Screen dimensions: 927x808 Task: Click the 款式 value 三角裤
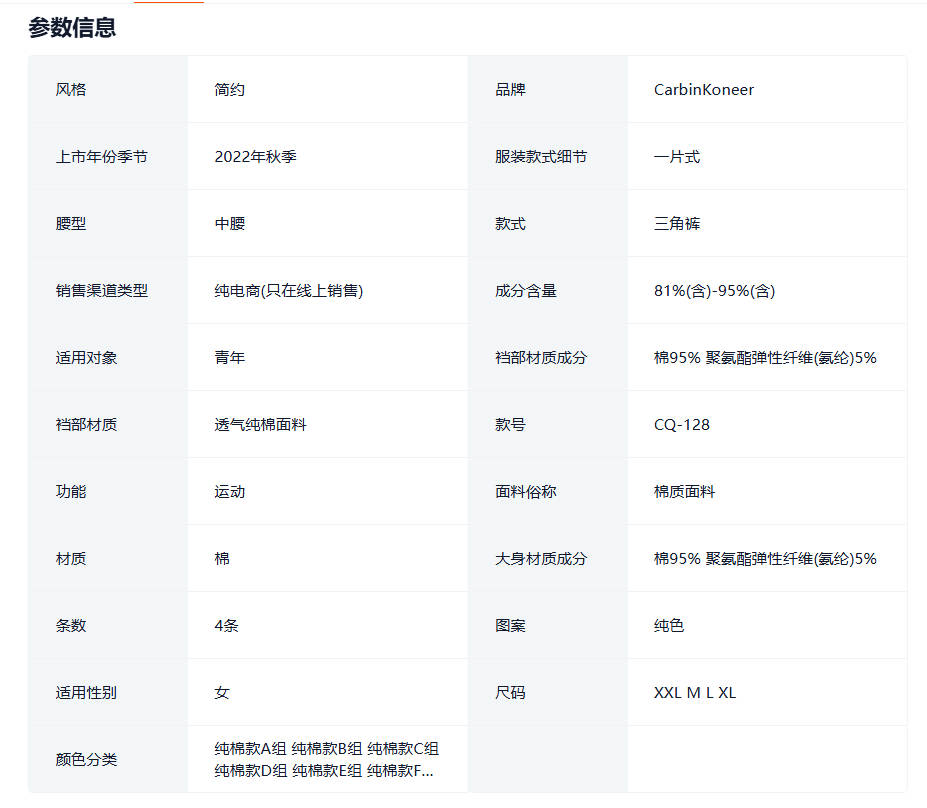677,224
